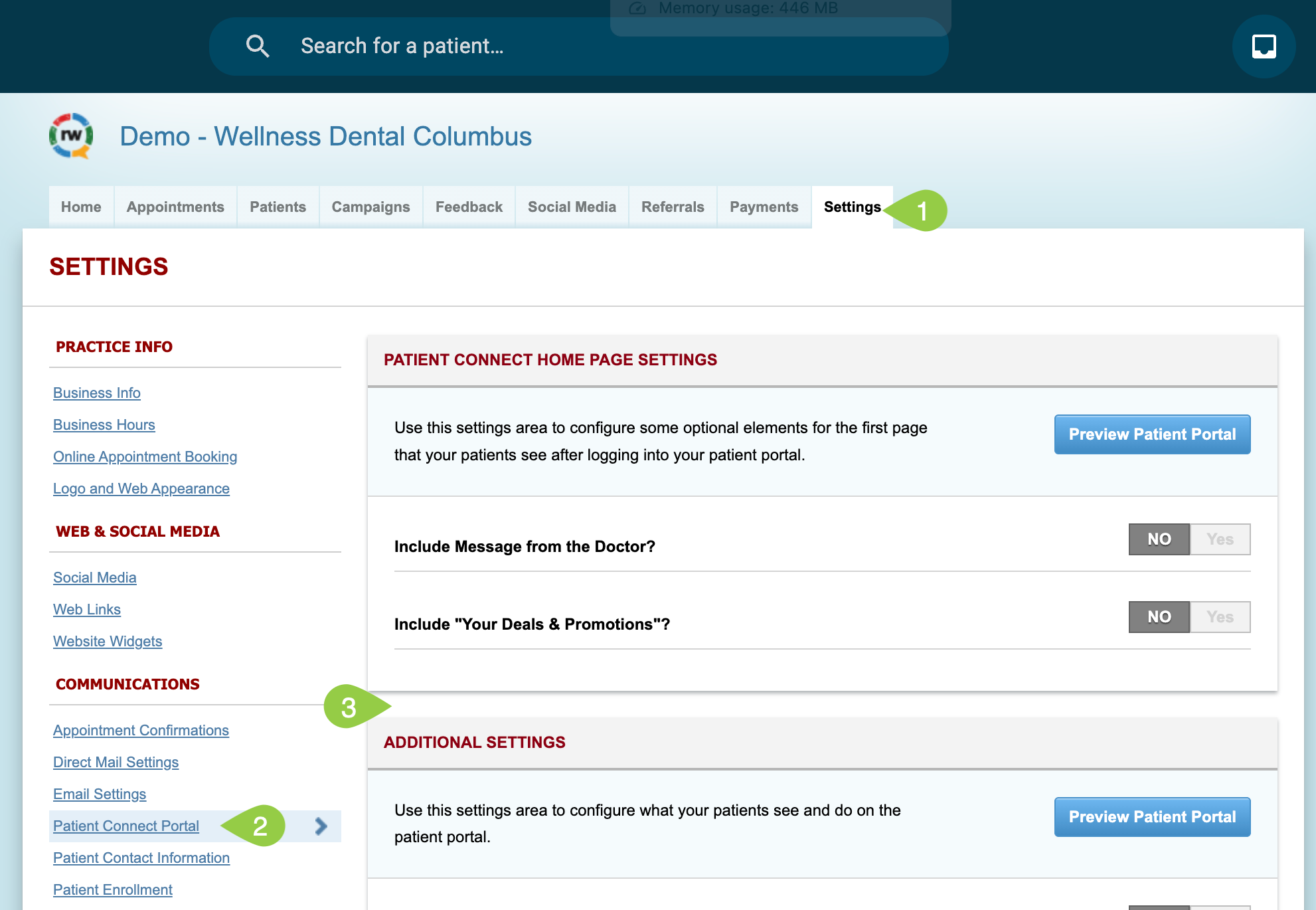This screenshot has width=1316, height=910.
Task: Switch to Social Media tab
Action: click(x=572, y=207)
